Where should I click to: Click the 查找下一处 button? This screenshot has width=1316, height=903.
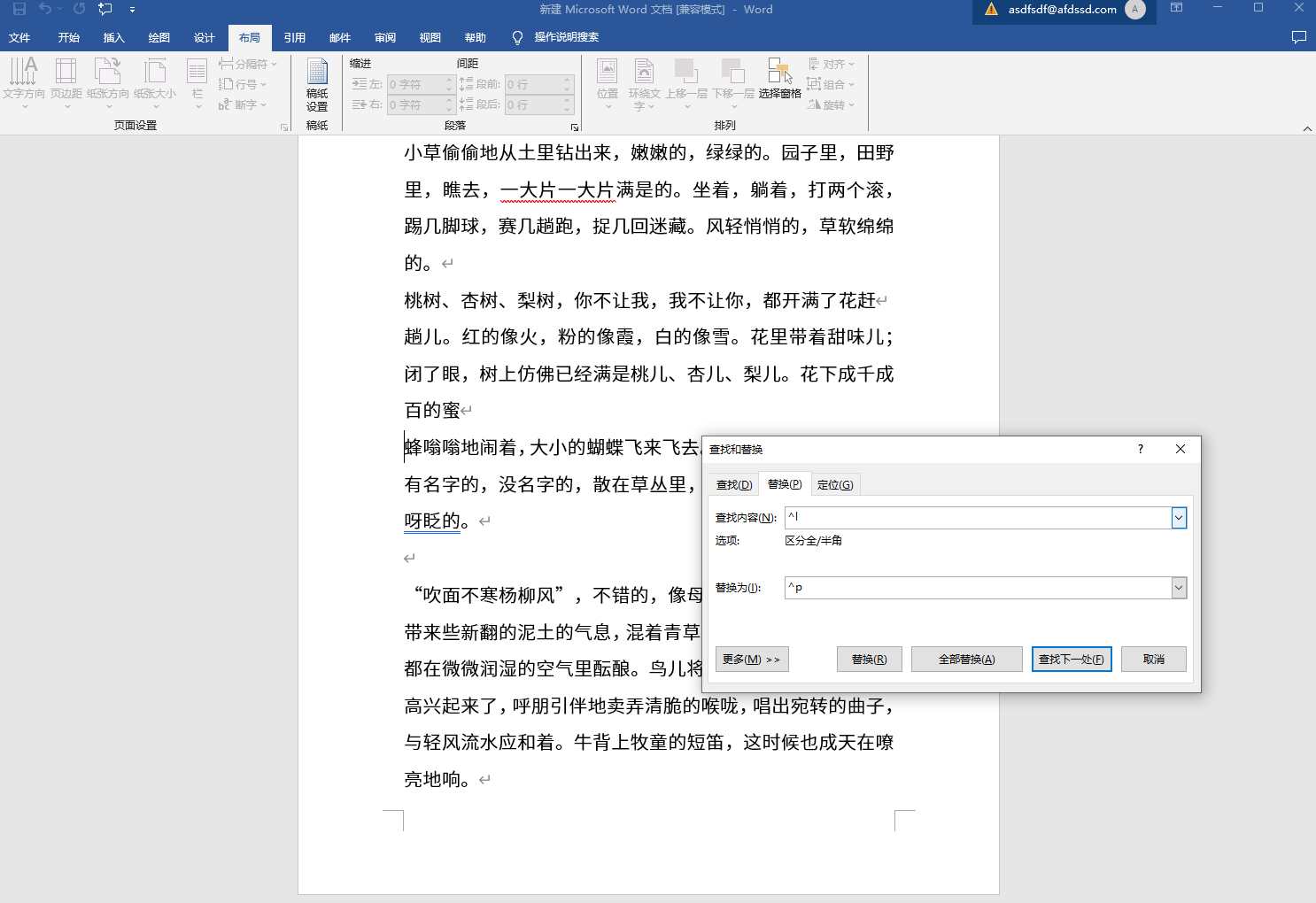click(1072, 660)
